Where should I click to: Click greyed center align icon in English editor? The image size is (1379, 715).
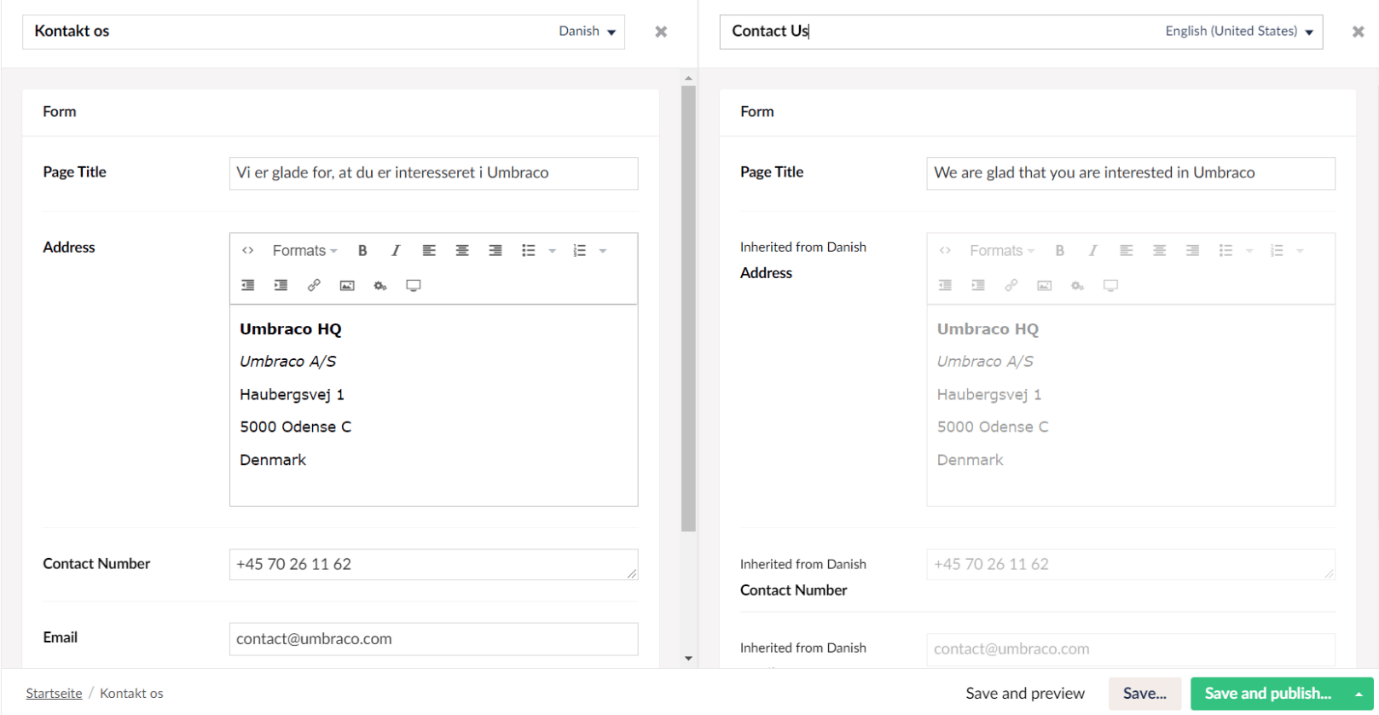(1158, 251)
